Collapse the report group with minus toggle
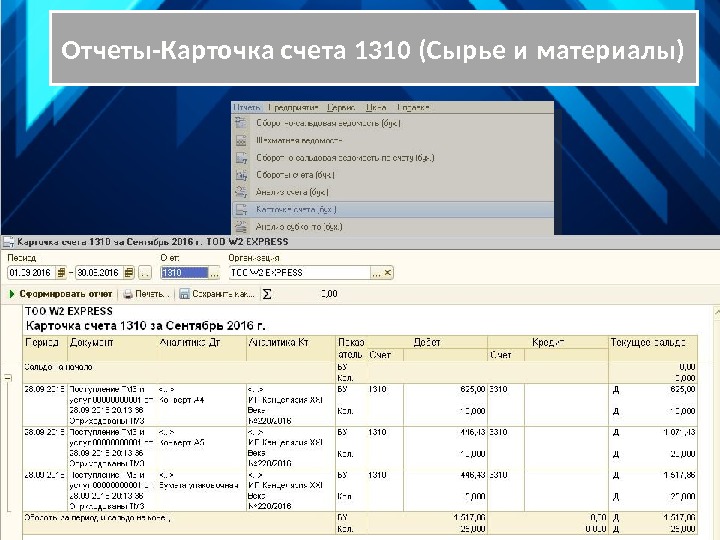The width and height of the screenshot is (720, 540). tap(8, 378)
